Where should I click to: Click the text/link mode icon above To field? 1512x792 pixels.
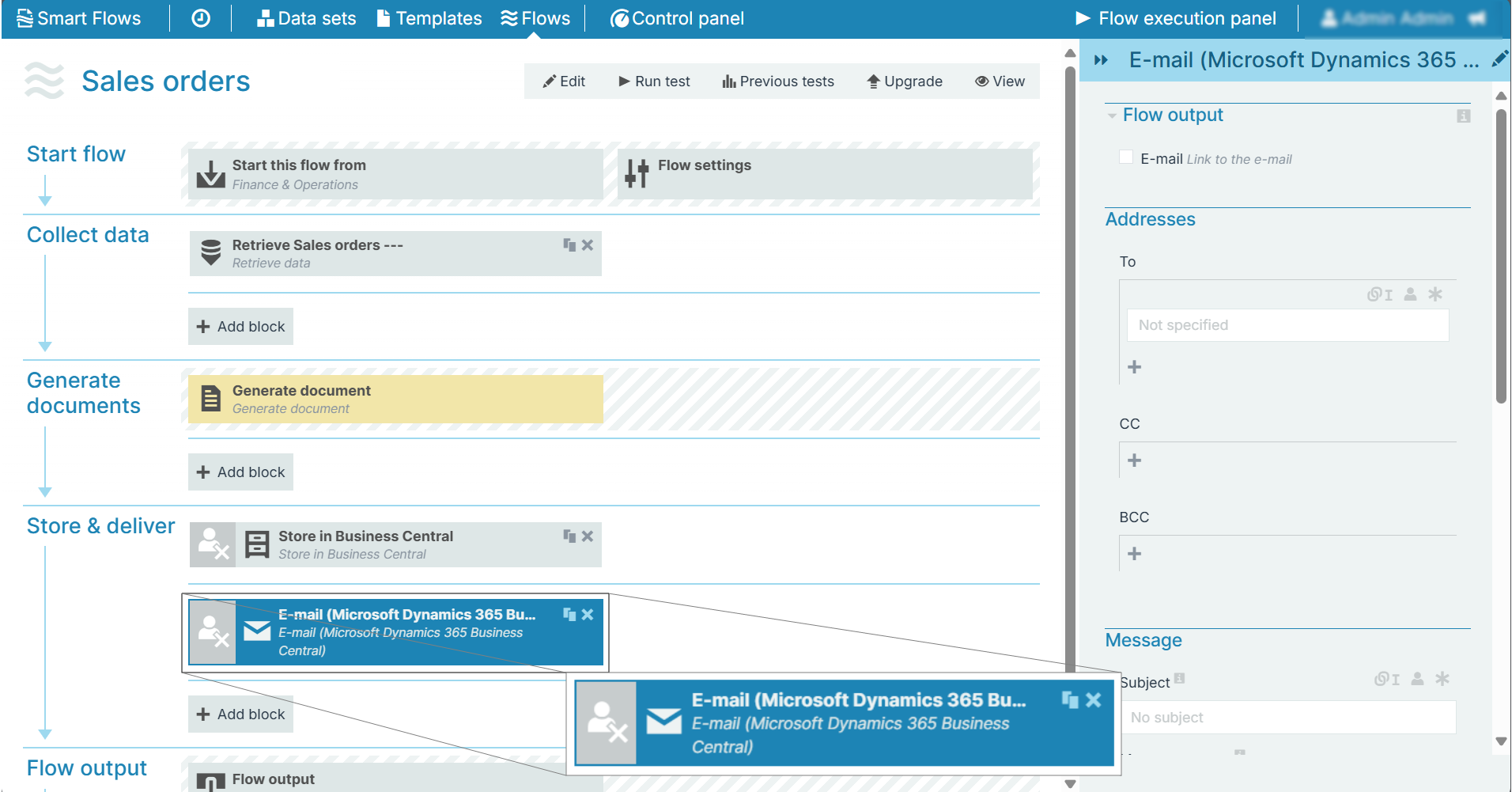point(1380,294)
